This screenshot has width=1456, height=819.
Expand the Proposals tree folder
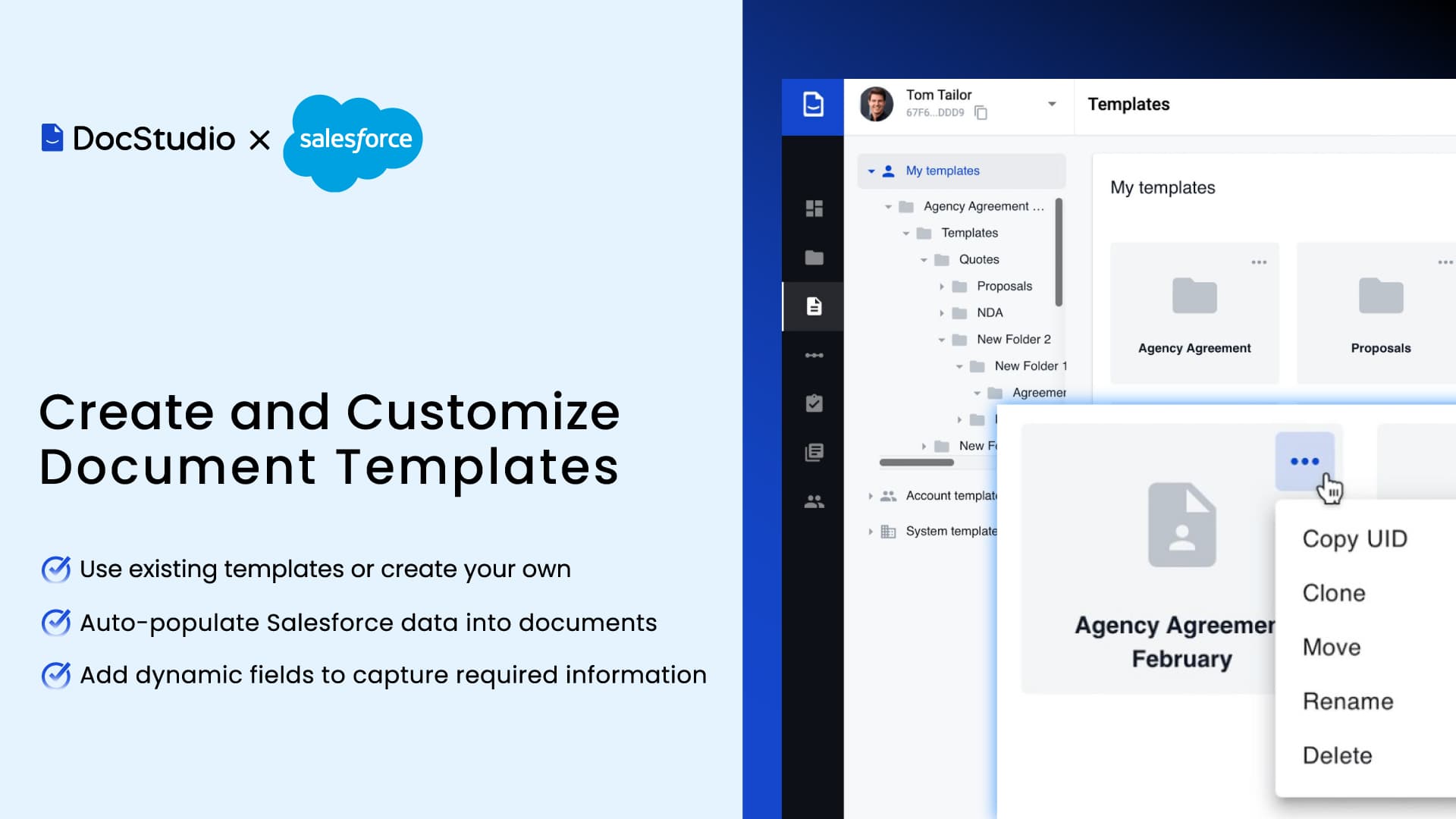coord(941,287)
